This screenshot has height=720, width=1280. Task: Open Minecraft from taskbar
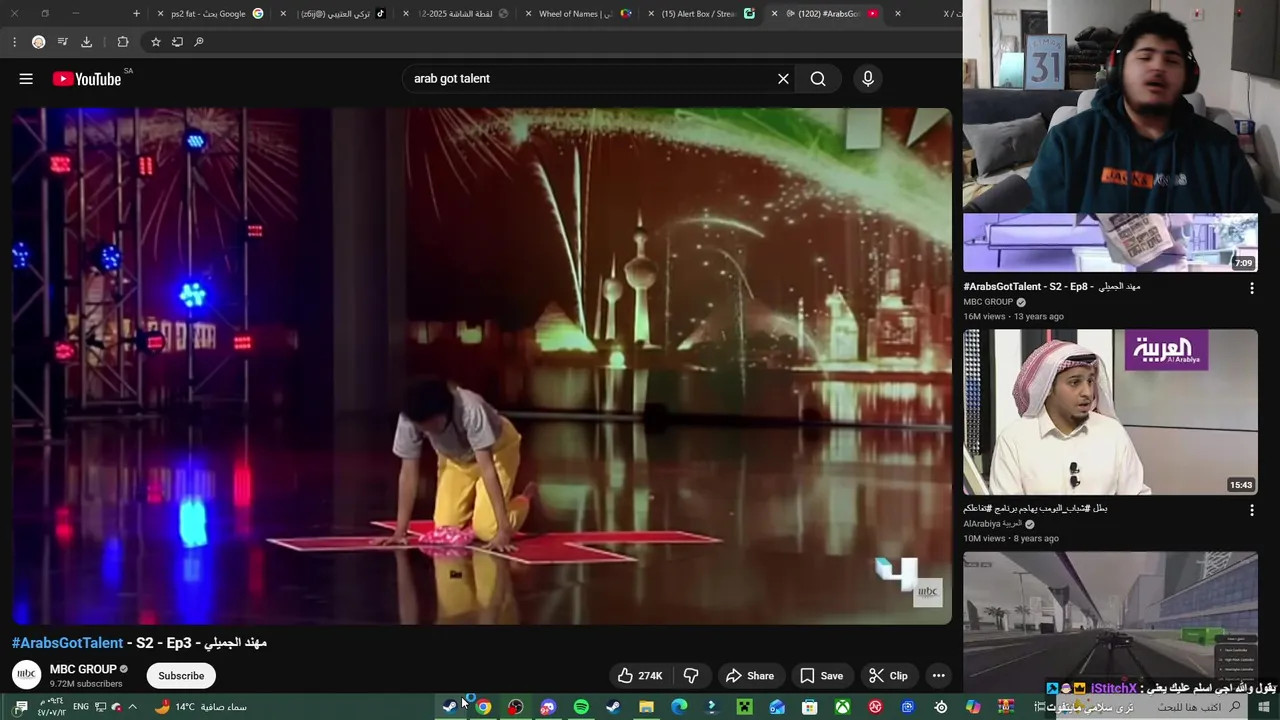[x=744, y=707]
